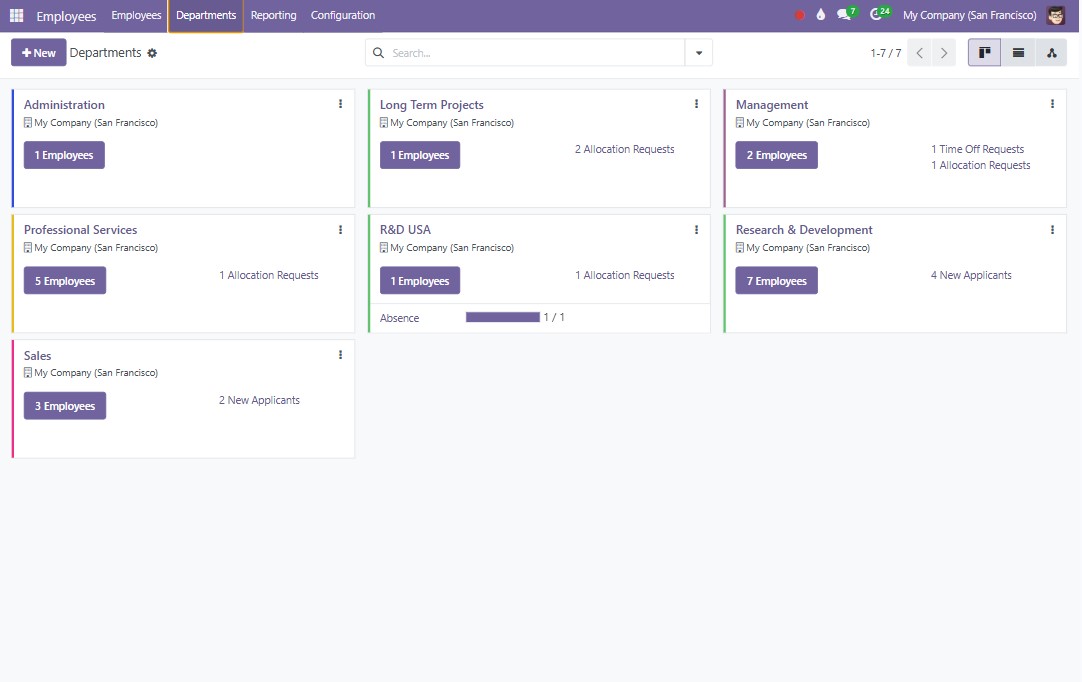Open the Hierarchy view

point(1052,52)
